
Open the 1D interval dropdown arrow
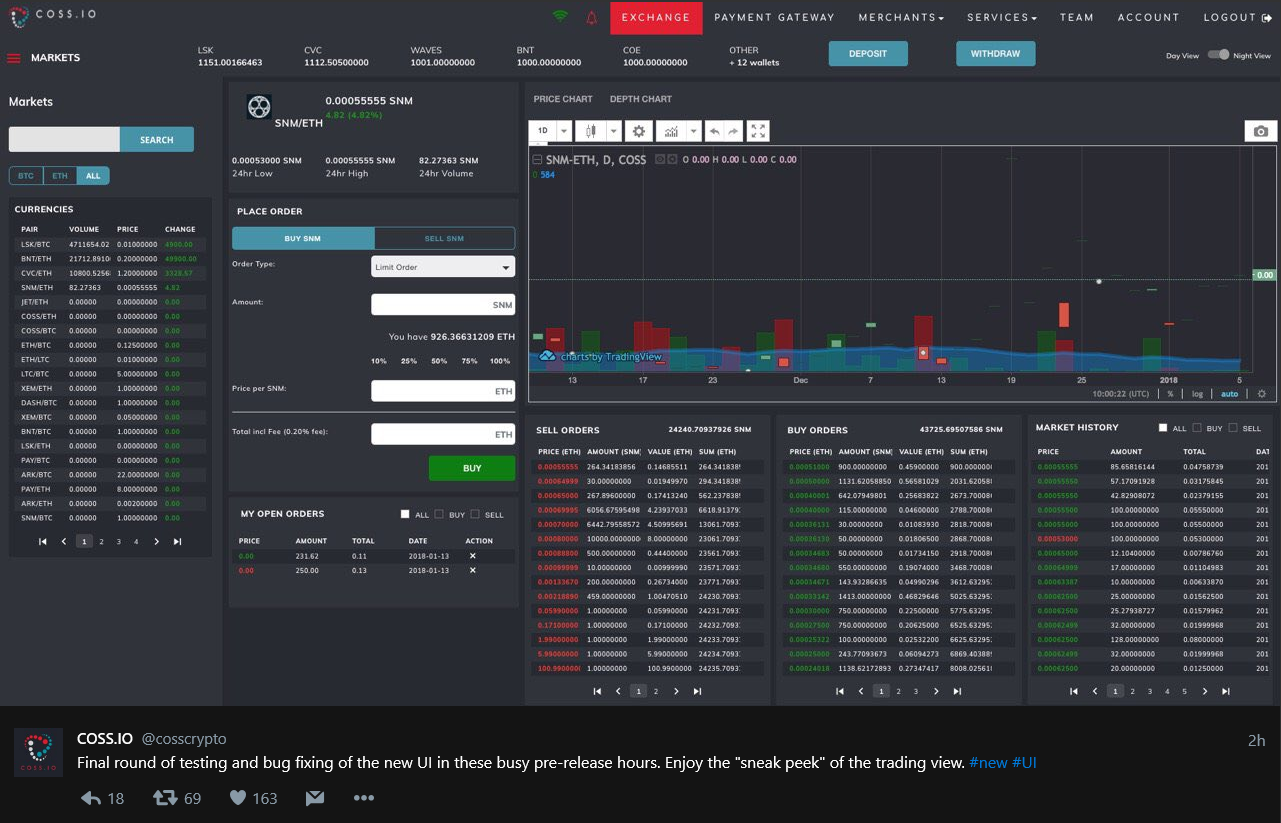pos(564,131)
